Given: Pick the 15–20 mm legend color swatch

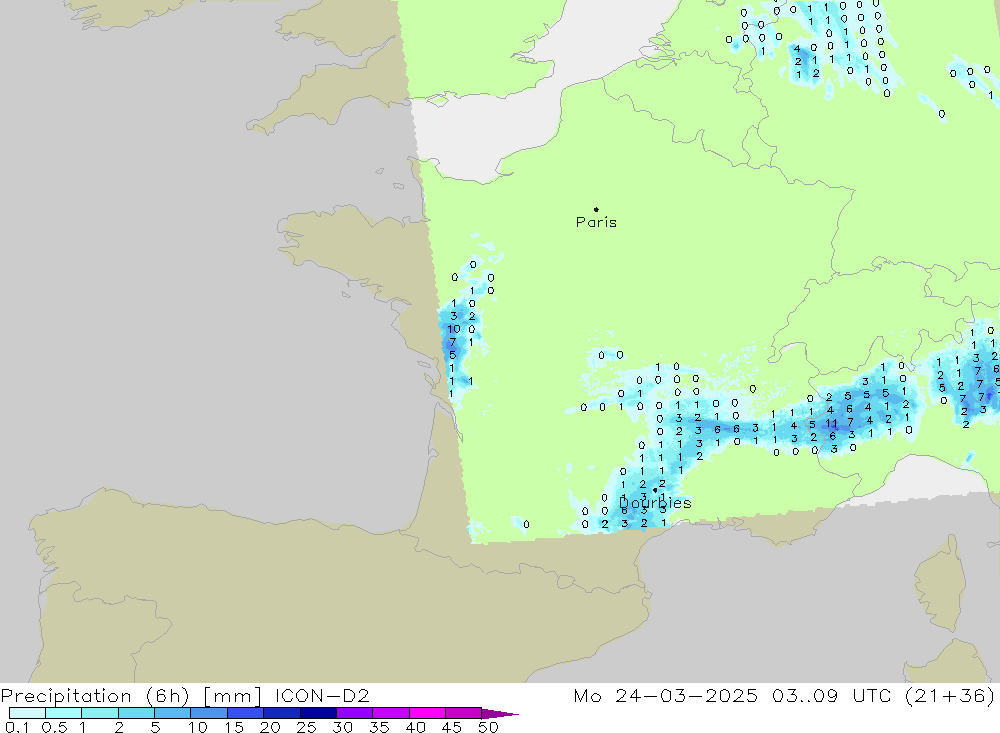Looking at the screenshot, I should coord(245,713).
